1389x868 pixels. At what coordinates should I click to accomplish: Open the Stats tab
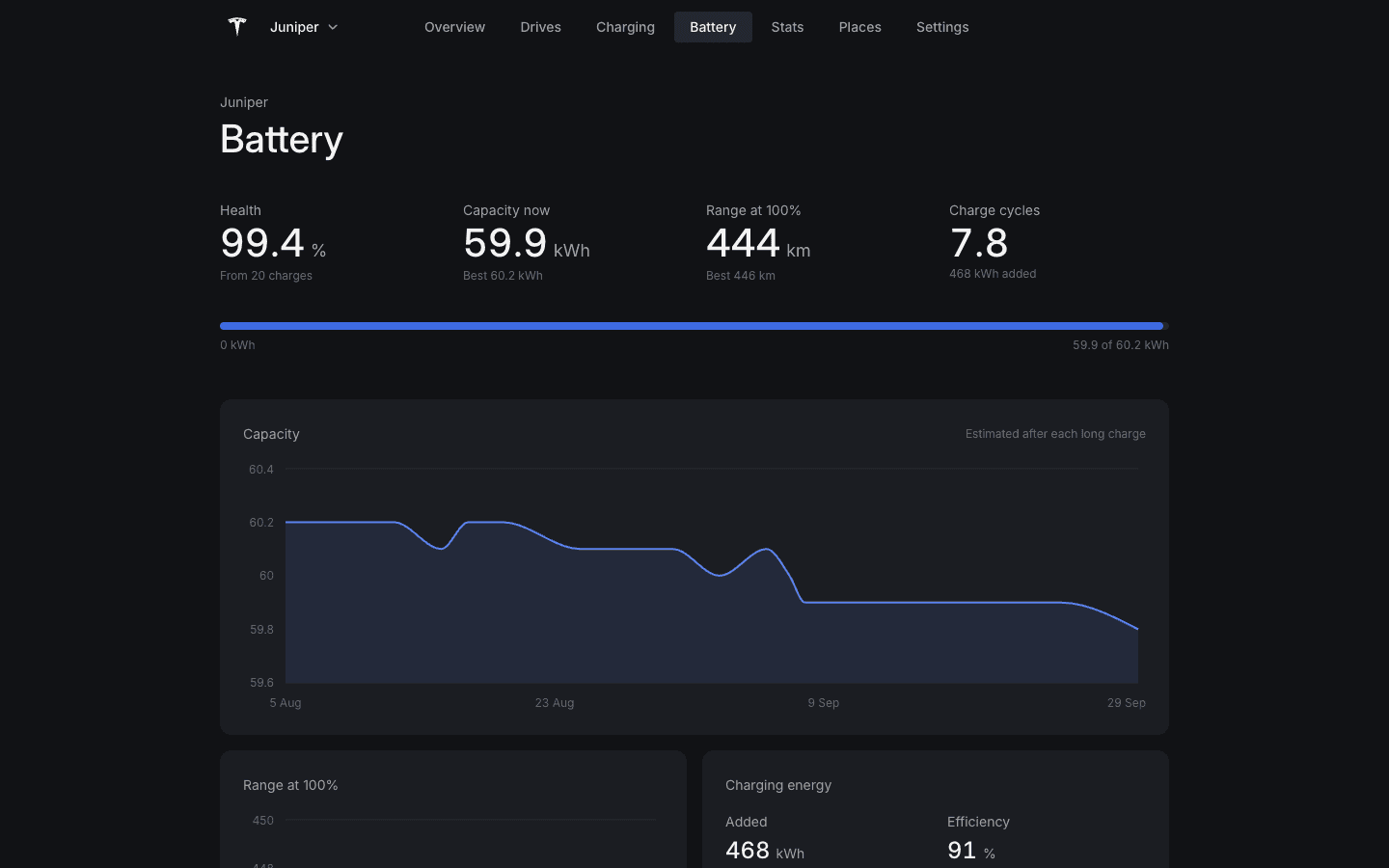point(787,27)
